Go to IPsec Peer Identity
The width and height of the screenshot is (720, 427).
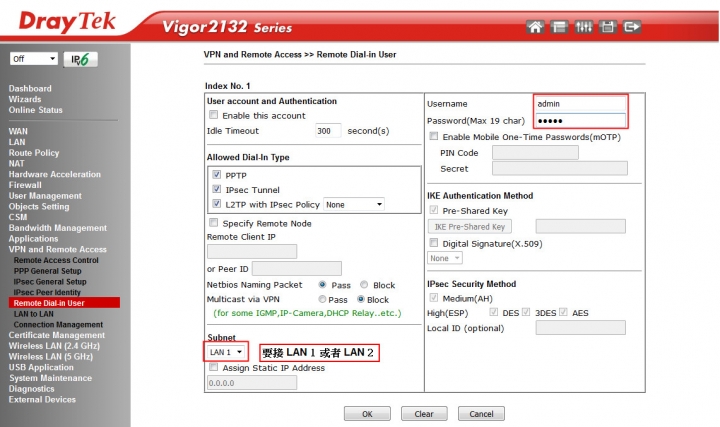click(x=47, y=292)
